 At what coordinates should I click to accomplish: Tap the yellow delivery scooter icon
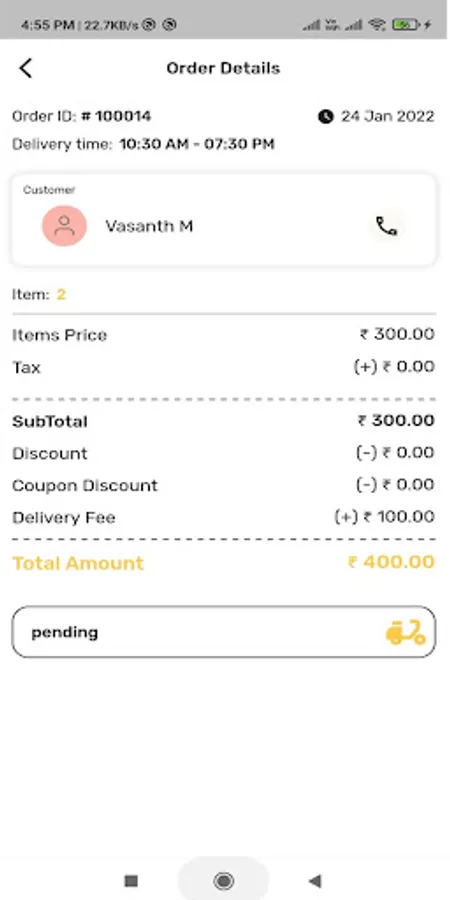point(405,632)
